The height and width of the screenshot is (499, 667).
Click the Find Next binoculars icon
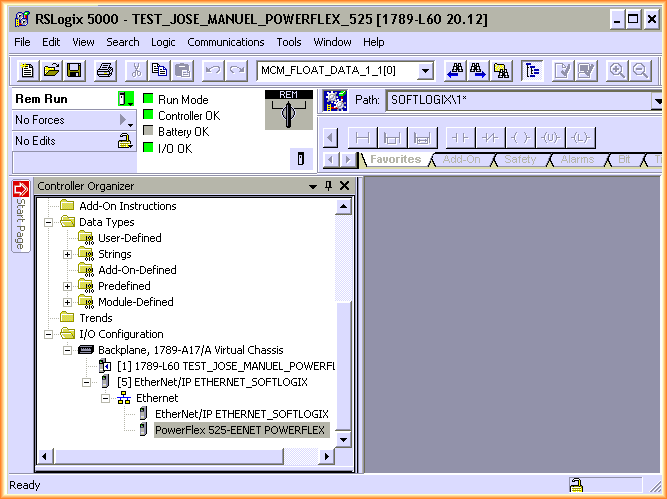click(x=479, y=70)
